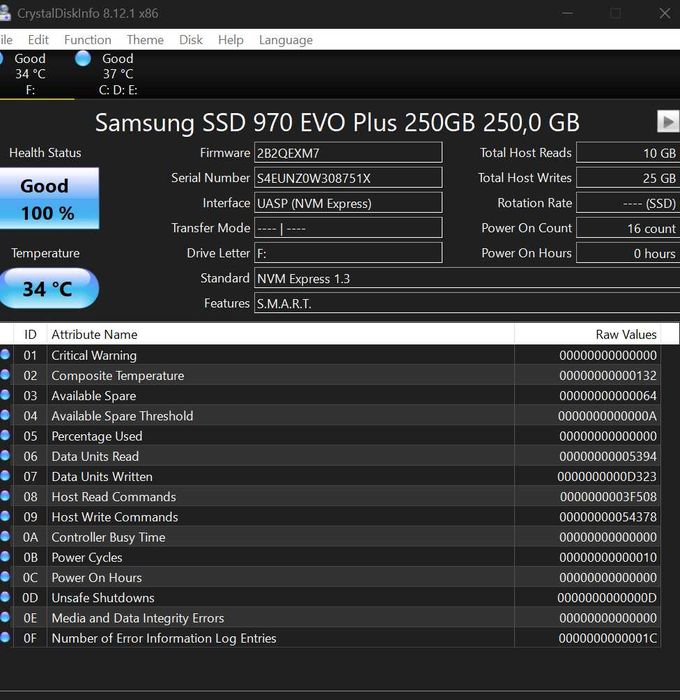Click the 34 °C temperature button

coord(48,288)
